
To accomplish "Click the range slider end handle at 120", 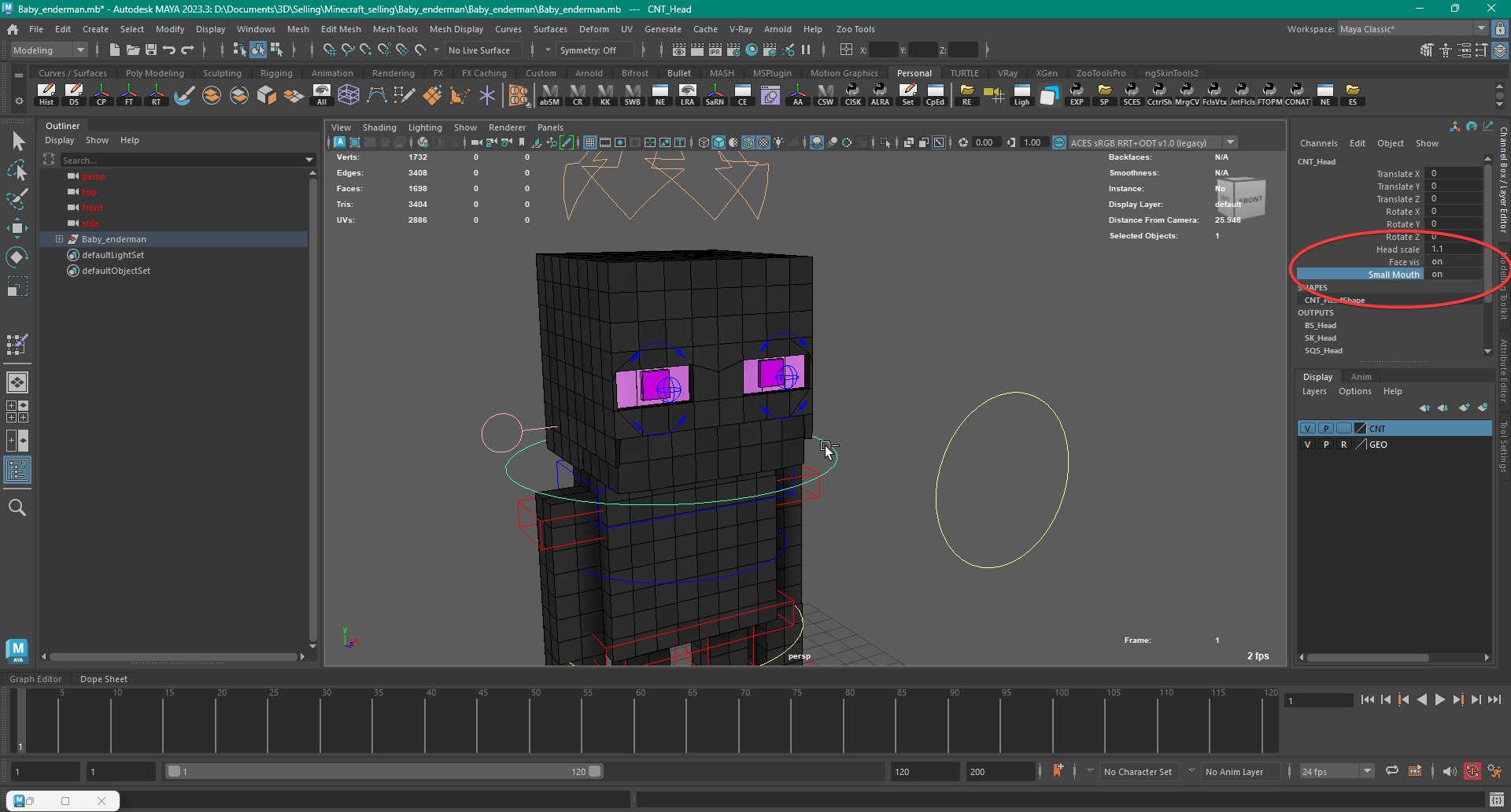I will [x=595, y=771].
